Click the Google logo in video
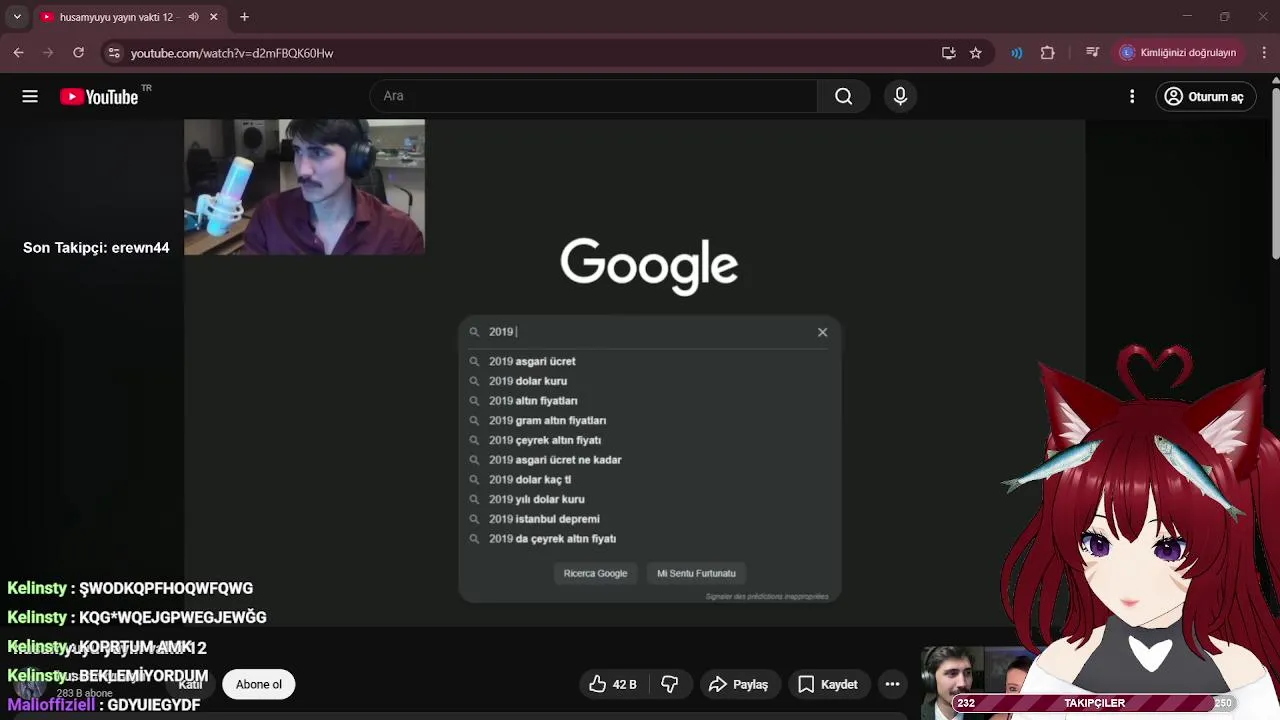Screen dimensions: 1280x720 (x=649, y=265)
